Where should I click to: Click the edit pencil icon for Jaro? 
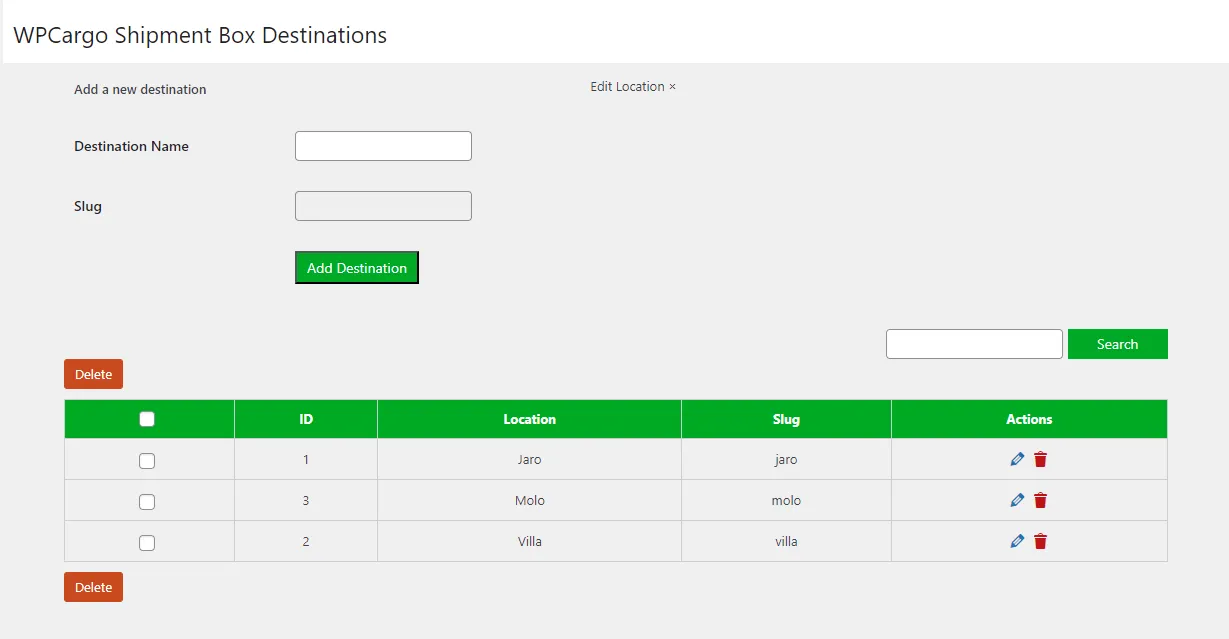[x=1017, y=459]
